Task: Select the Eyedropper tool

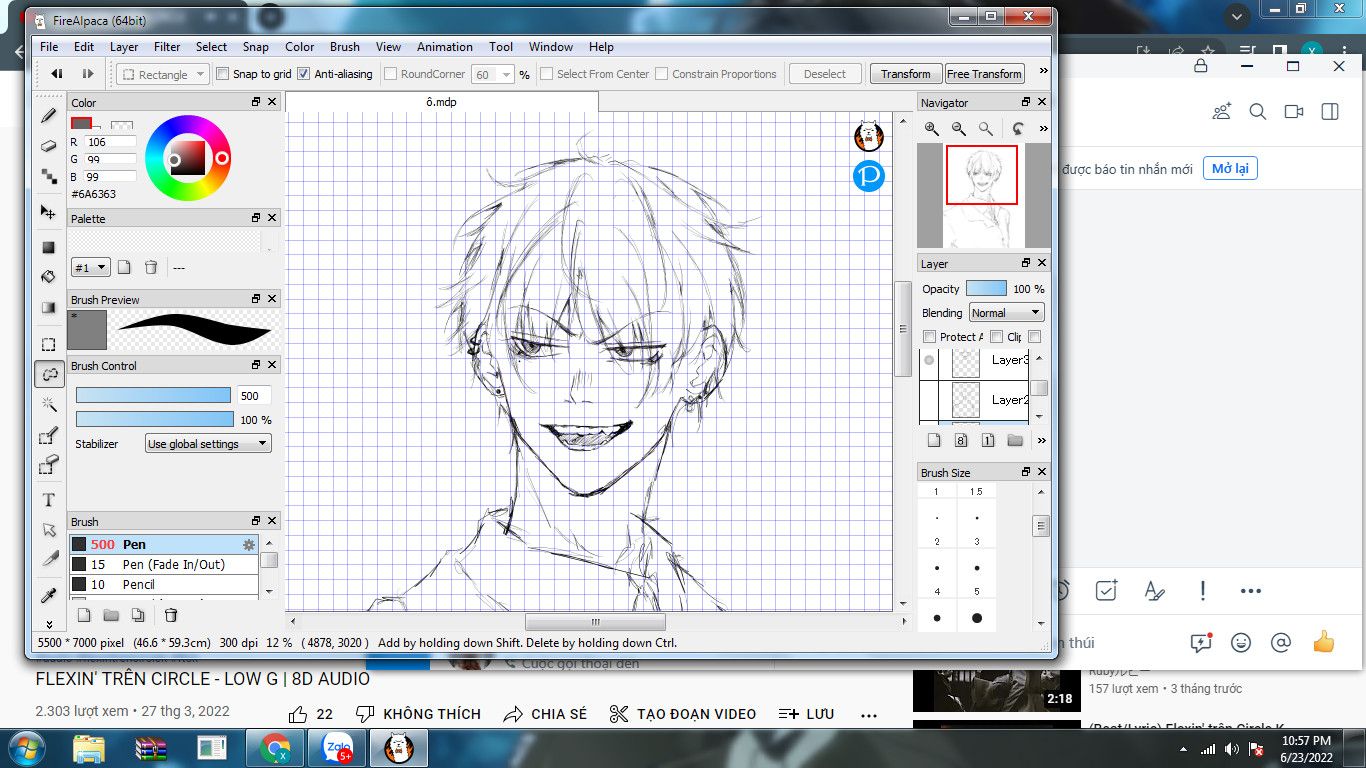Action: [x=48, y=596]
